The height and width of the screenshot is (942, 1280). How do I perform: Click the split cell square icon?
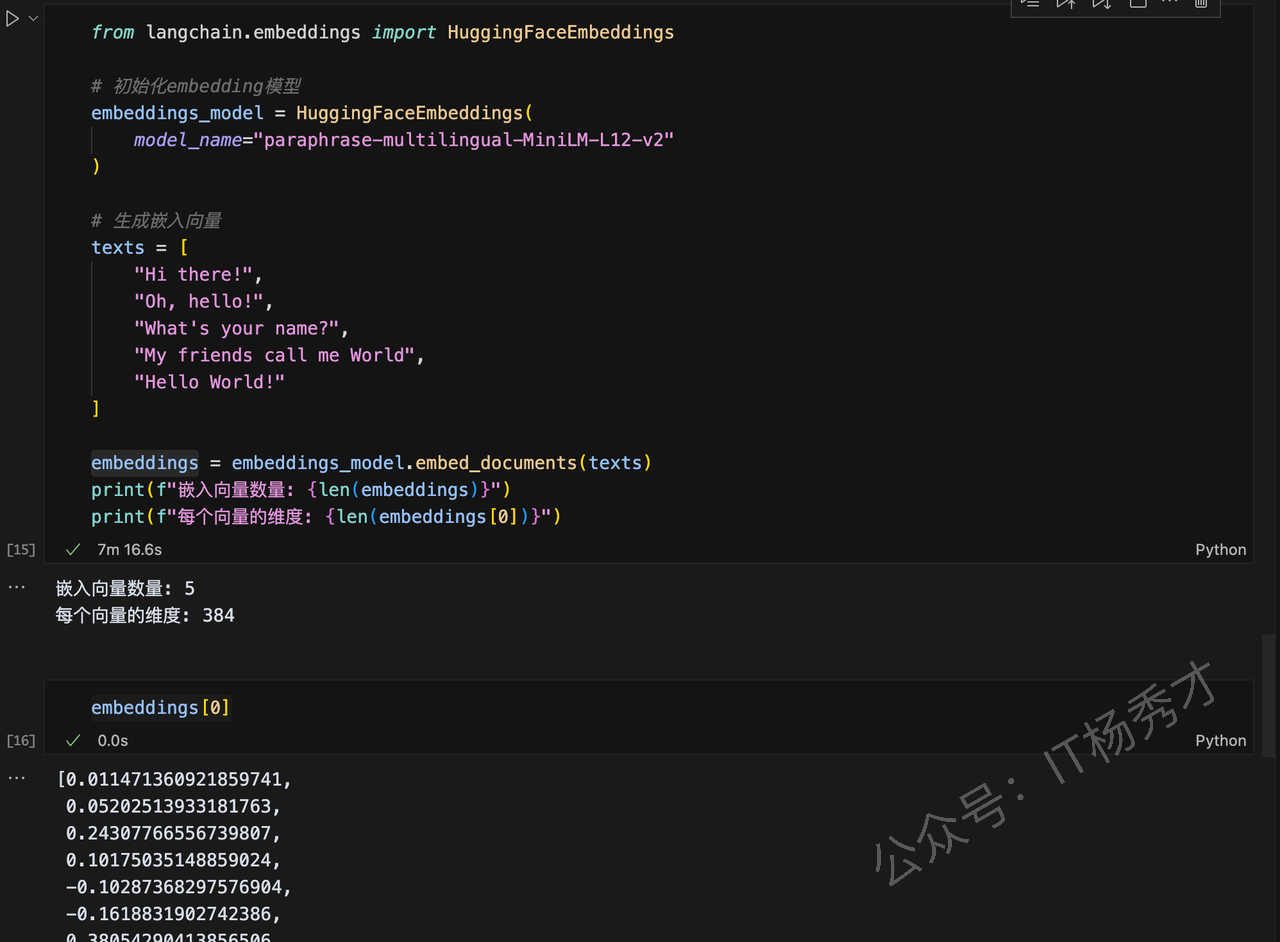(x=1137, y=4)
